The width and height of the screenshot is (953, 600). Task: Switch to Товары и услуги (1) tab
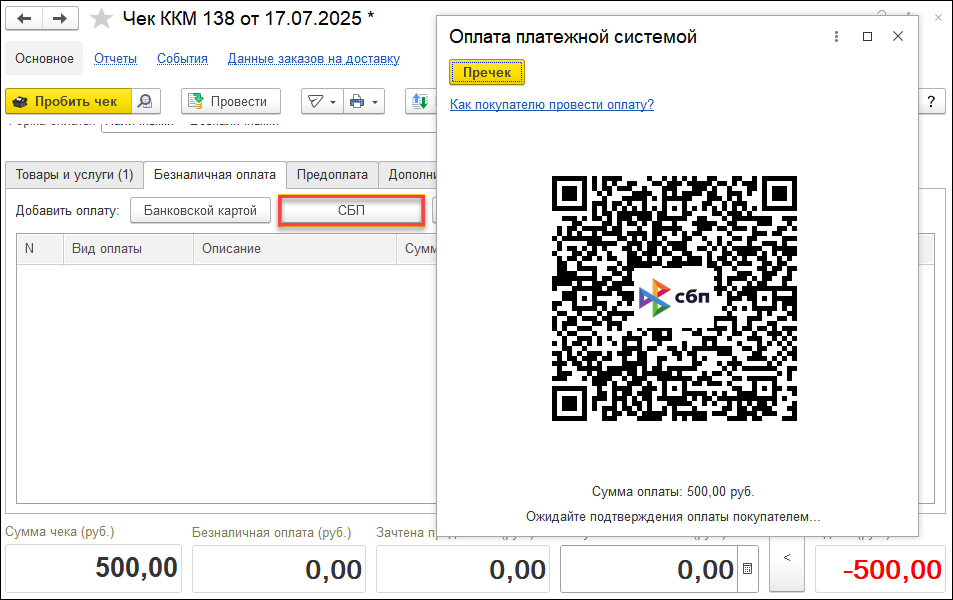coord(74,175)
